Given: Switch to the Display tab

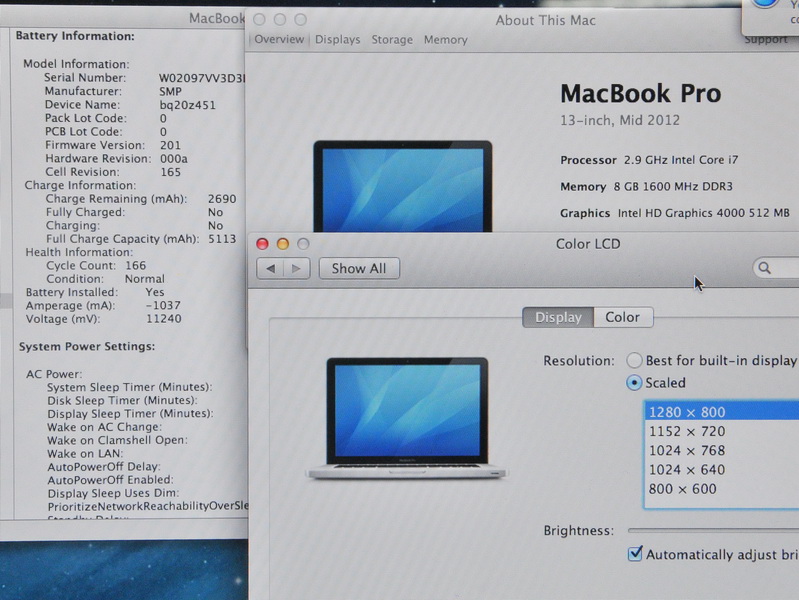Looking at the screenshot, I should click(x=558, y=317).
